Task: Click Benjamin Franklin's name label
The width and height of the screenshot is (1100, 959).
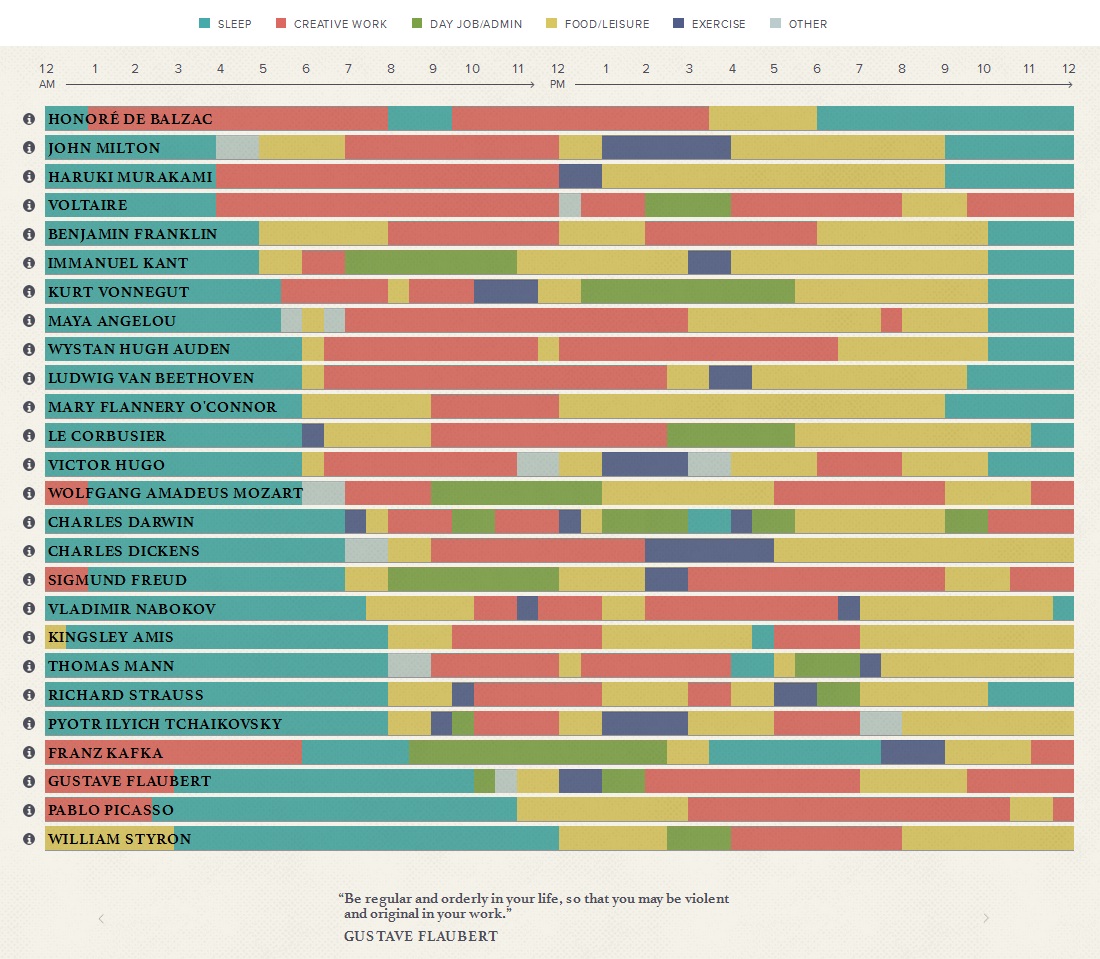Action: pyautogui.click(x=132, y=234)
